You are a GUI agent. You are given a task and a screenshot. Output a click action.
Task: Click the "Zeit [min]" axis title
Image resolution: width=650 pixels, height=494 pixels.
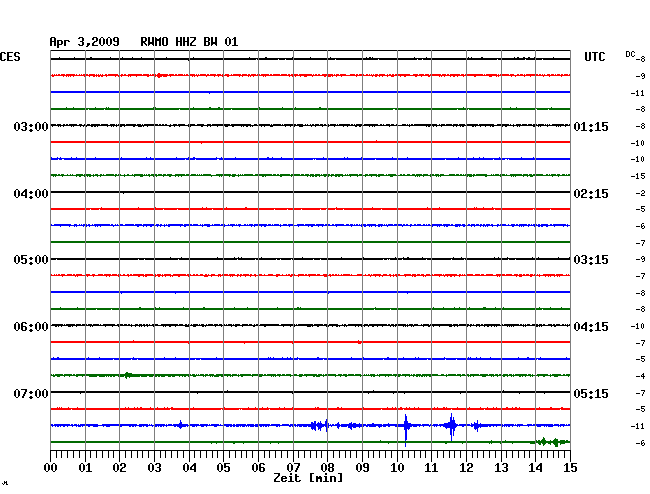coord(308,478)
